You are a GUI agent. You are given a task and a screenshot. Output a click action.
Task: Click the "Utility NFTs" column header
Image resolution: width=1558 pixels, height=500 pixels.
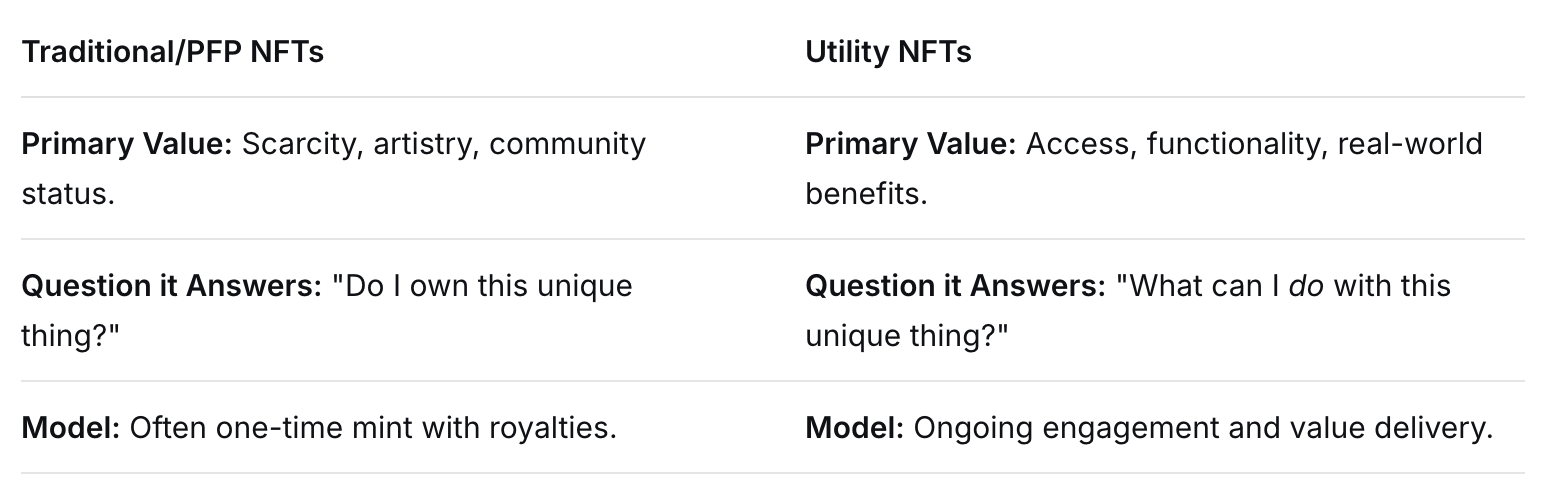pos(888,52)
